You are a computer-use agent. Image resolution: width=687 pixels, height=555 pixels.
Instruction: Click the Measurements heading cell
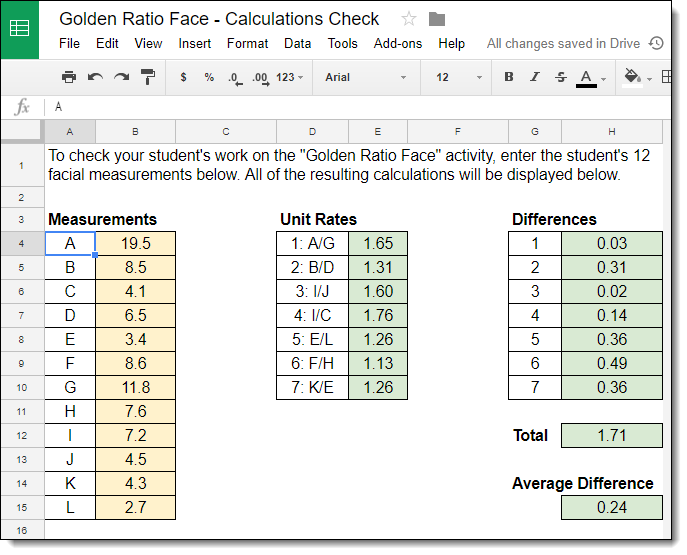(103, 219)
